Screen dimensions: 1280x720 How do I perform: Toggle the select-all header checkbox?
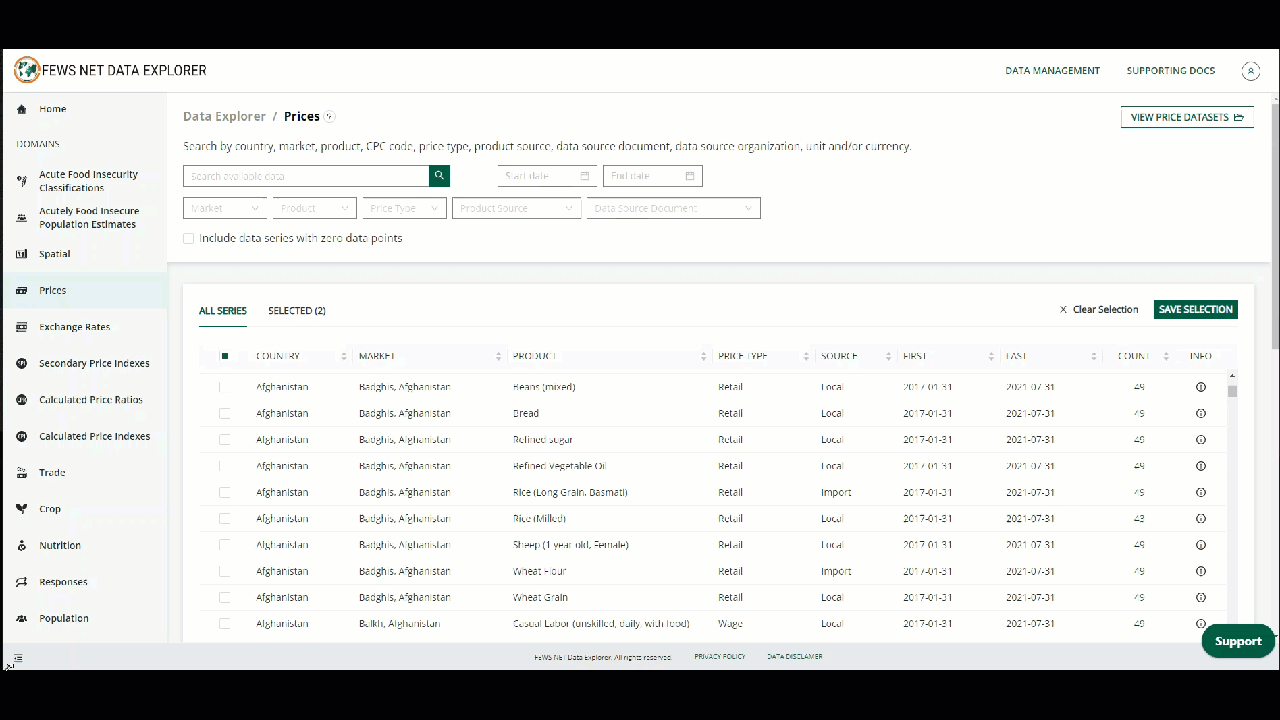tap(225, 356)
